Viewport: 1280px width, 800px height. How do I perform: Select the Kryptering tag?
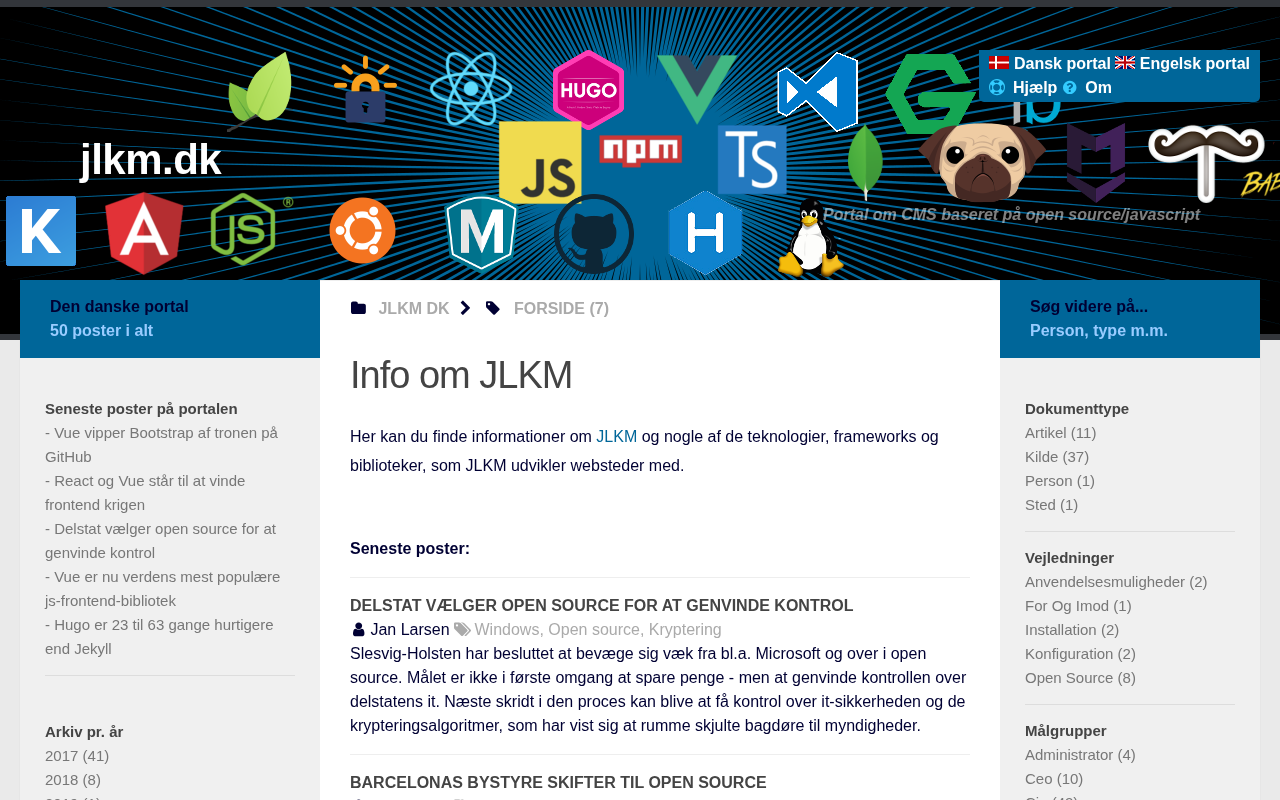pos(685,630)
